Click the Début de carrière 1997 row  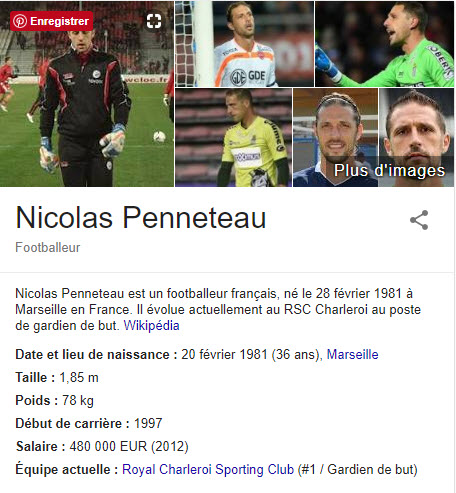tap(89, 423)
